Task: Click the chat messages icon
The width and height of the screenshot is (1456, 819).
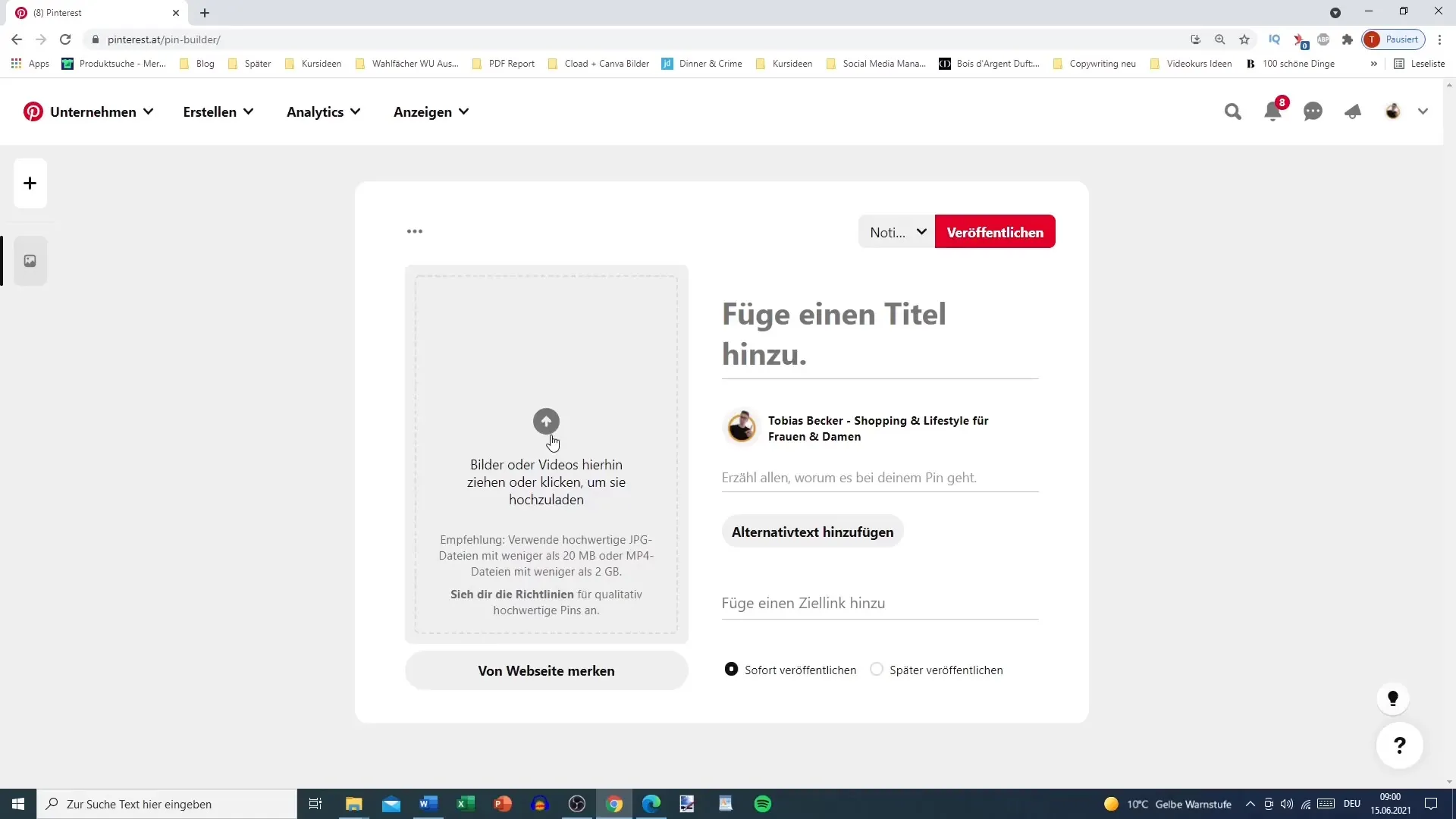Action: coord(1314,111)
